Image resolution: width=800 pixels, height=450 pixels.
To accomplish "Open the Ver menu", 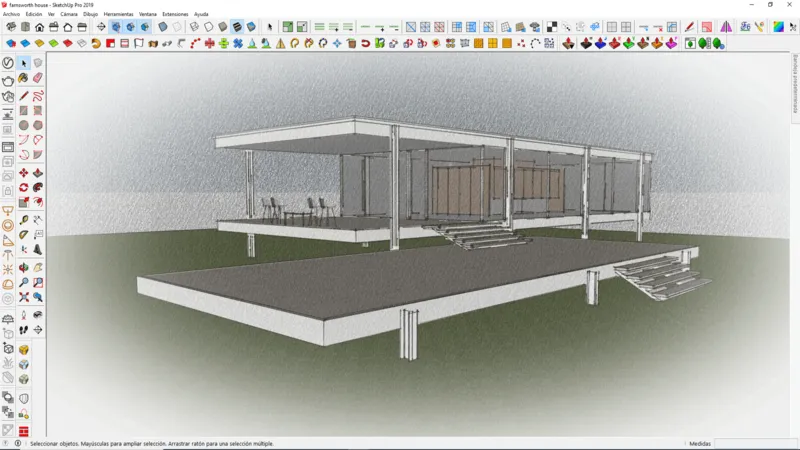I will [51, 14].
